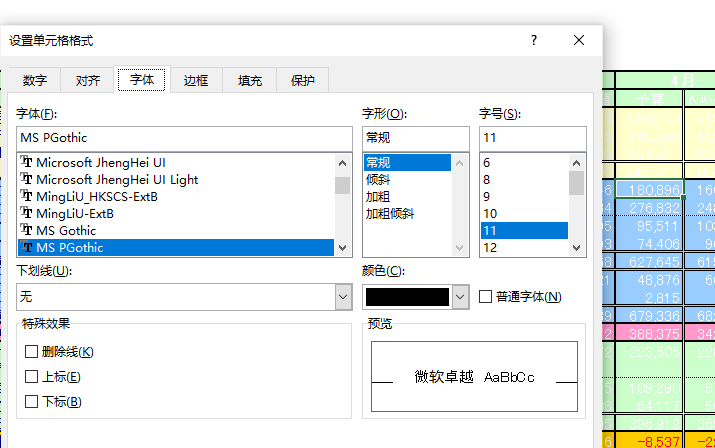Open the 保护 tab

click(x=303, y=81)
